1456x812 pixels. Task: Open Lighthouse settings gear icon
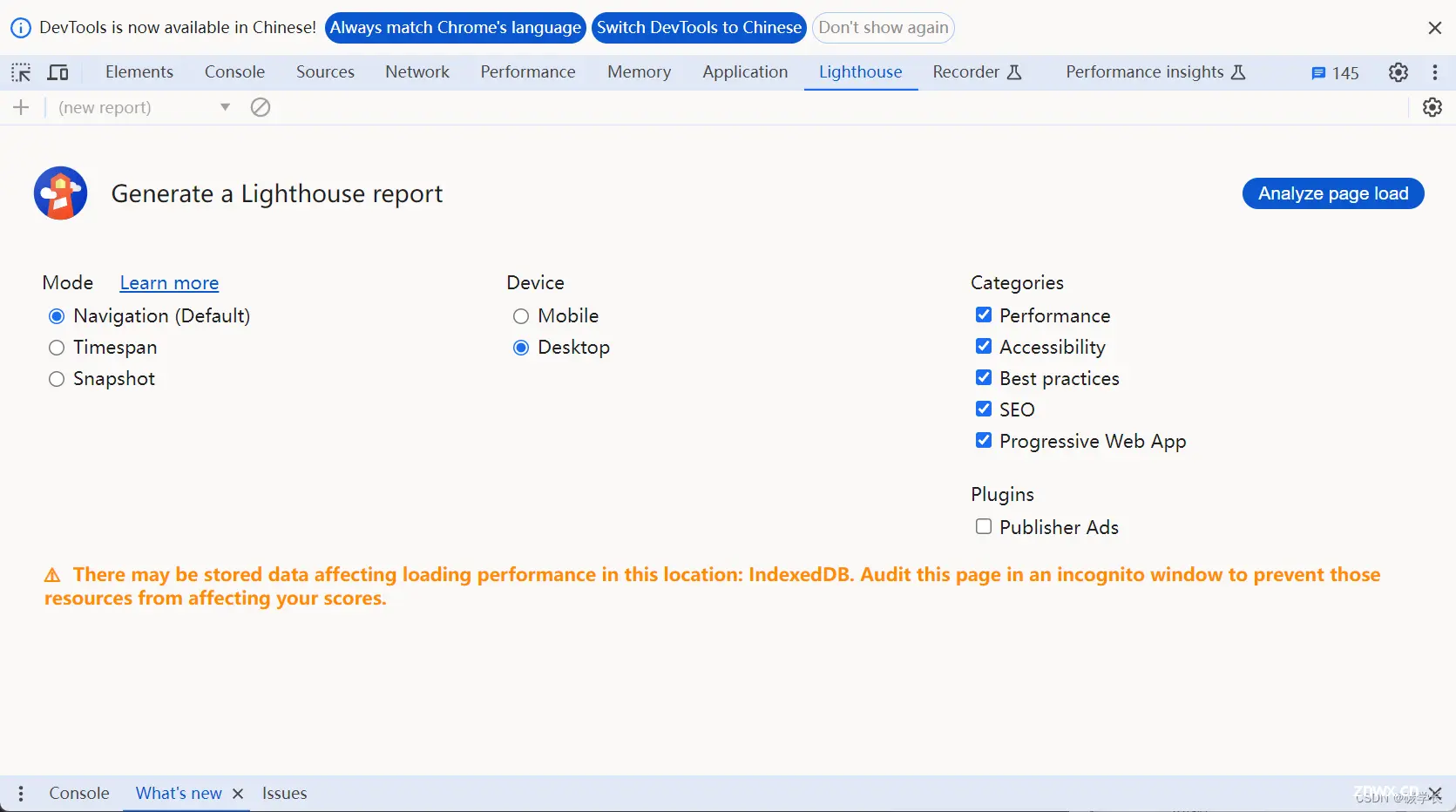1432,107
